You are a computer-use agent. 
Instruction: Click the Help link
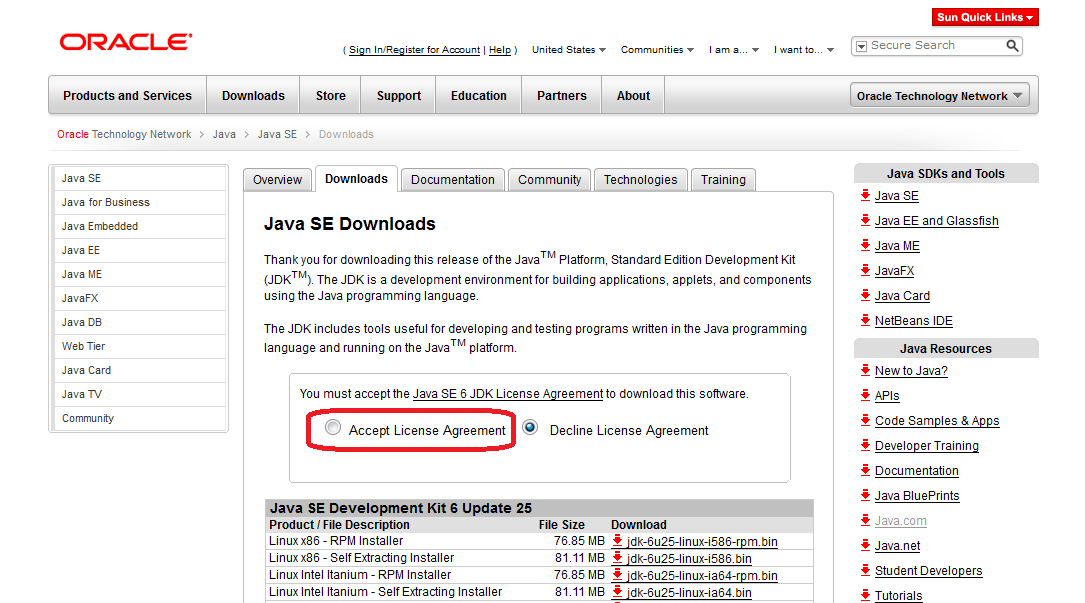(500, 50)
